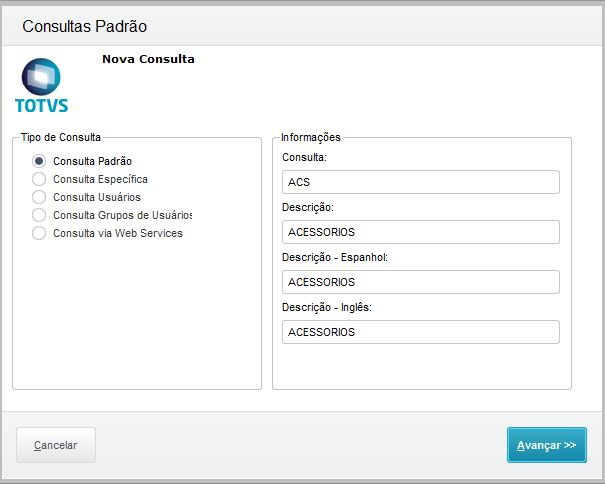This screenshot has height=484, width=605.
Task: Select Consulta Usuários radio option
Action: tap(39, 197)
